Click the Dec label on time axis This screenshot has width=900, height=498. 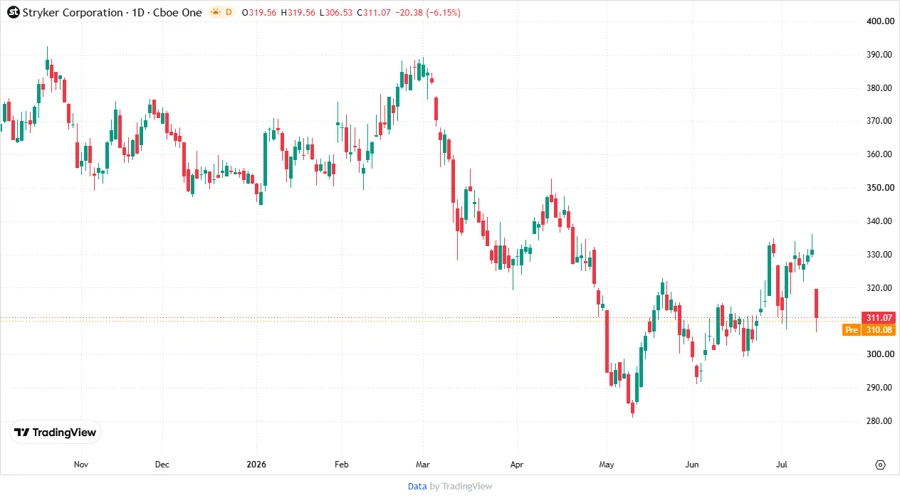[162, 464]
